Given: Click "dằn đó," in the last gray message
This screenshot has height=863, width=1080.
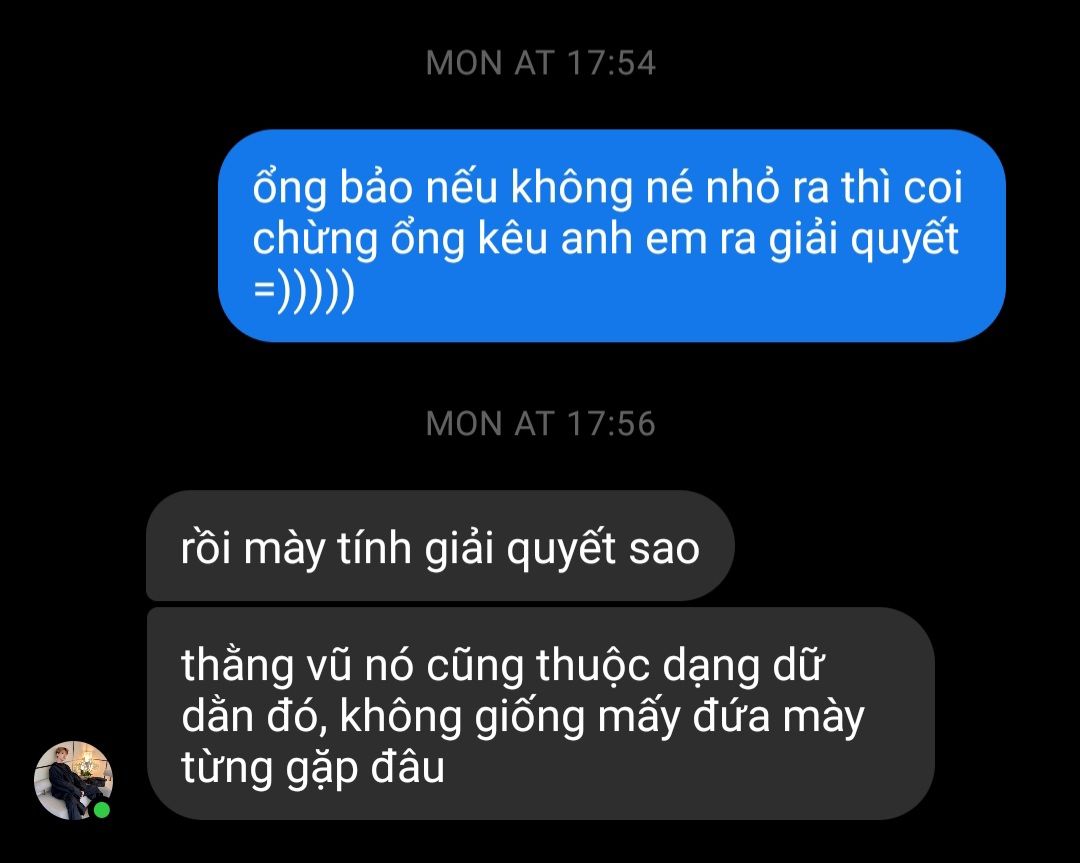Looking at the screenshot, I should pyautogui.click(x=250, y=717).
